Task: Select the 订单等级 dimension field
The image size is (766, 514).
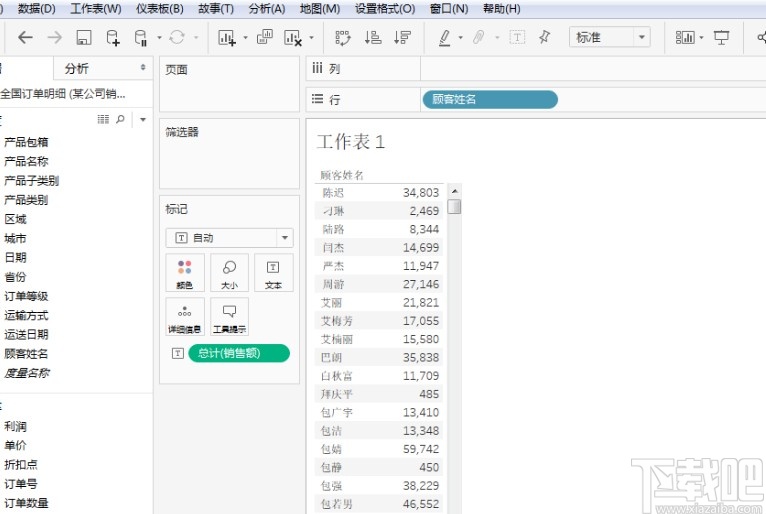Action: tap(26, 296)
